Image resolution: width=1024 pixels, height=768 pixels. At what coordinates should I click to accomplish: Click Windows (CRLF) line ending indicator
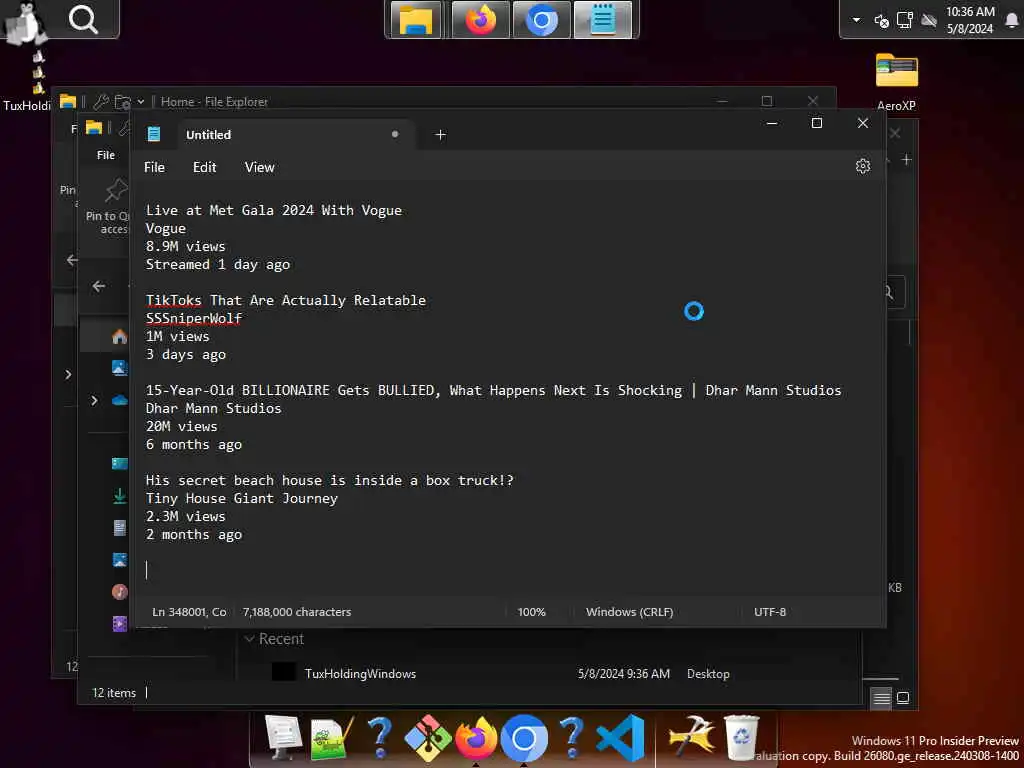coord(629,612)
